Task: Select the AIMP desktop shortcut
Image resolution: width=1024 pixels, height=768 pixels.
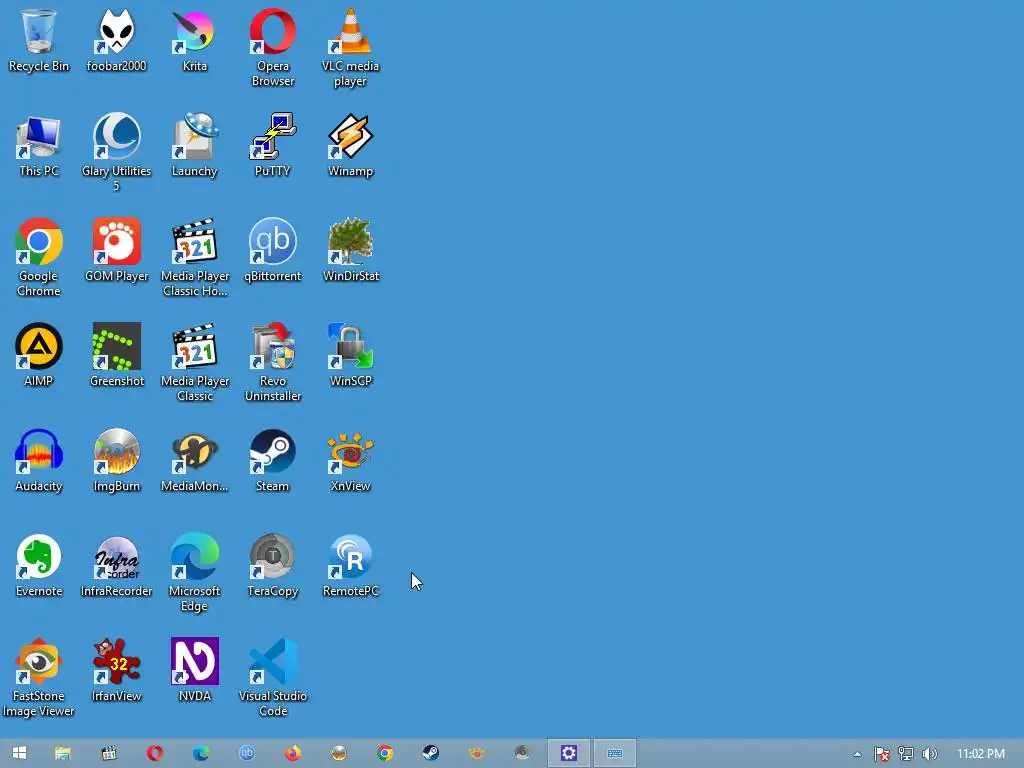Action: click(x=39, y=355)
